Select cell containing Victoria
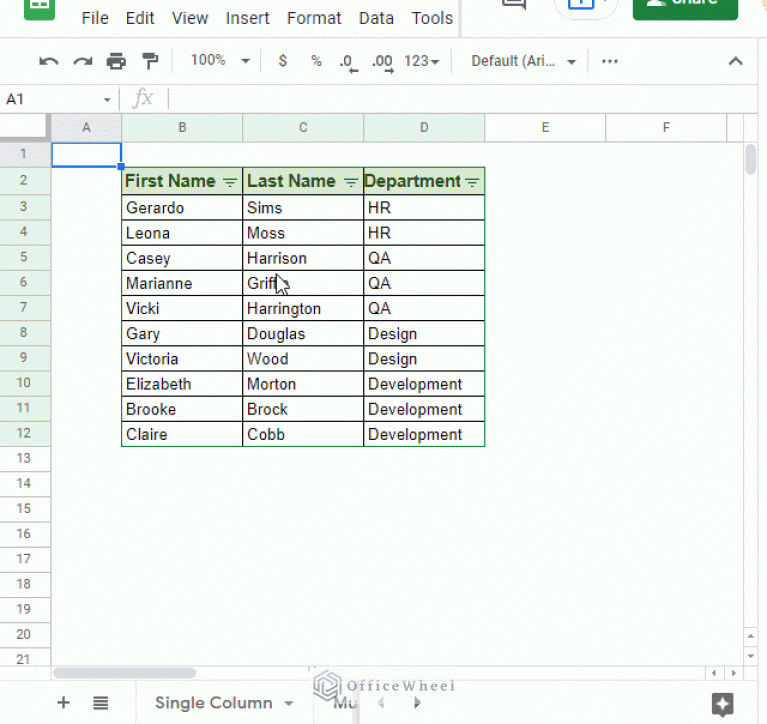 click(x=182, y=359)
